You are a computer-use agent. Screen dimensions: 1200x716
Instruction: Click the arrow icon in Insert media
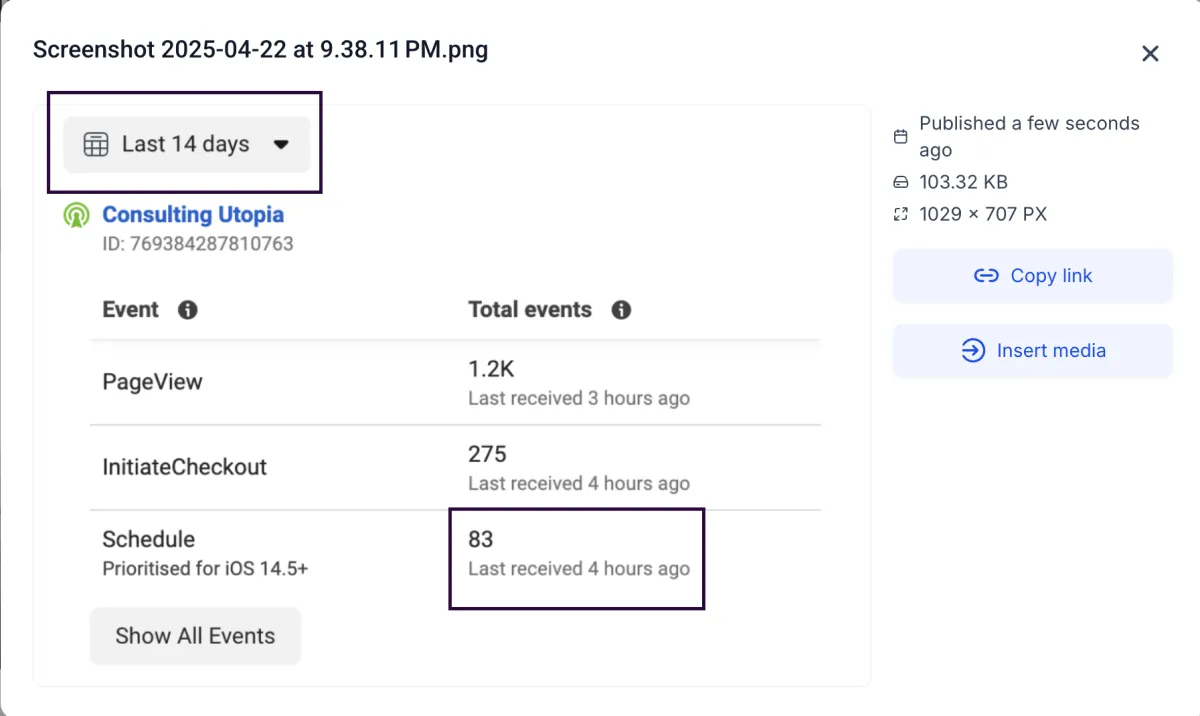click(x=973, y=351)
